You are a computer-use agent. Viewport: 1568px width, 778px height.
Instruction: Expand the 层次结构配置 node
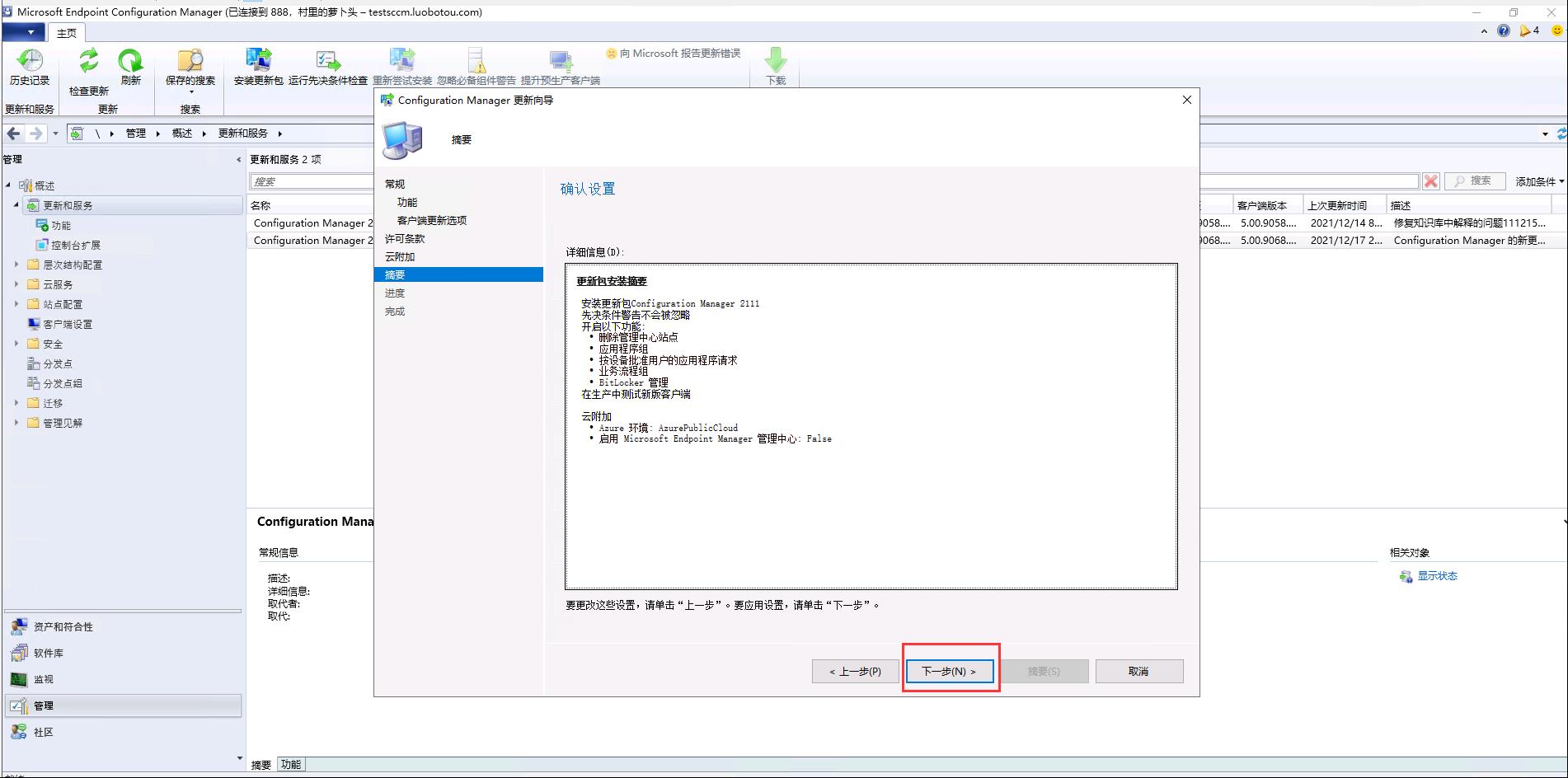(16, 265)
